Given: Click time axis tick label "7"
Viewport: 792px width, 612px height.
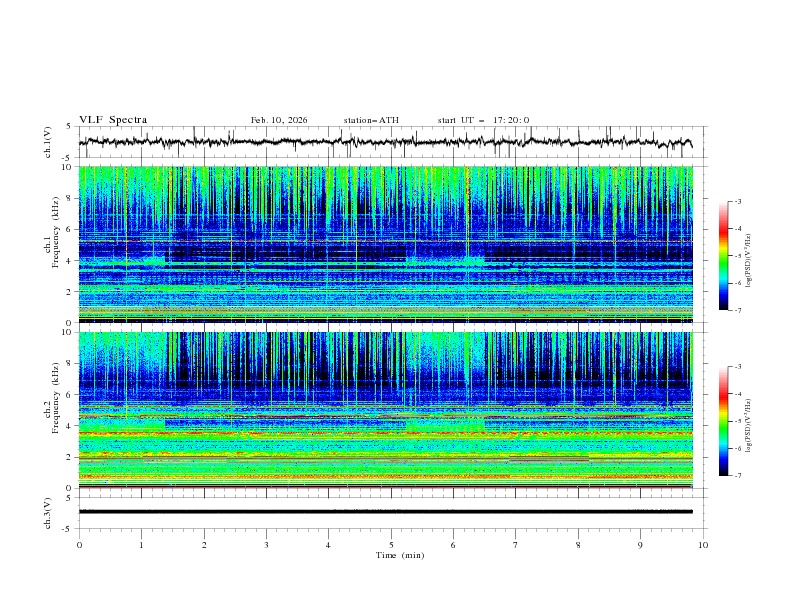Looking at the screenshot, I should pyautogui.click(x=516, y=545).
